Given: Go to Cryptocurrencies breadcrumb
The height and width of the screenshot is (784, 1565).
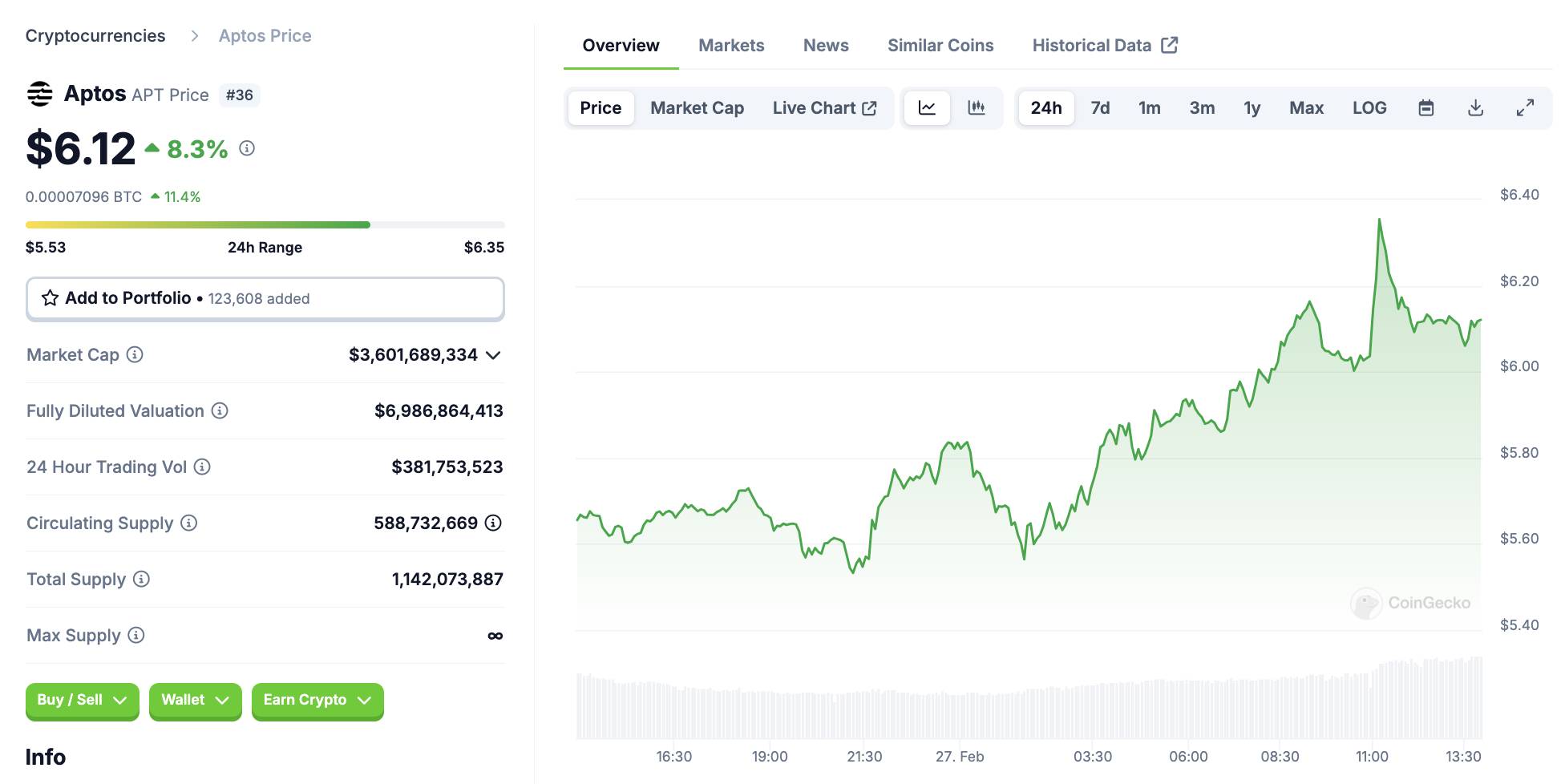Looking at the screenshot, I should coord(95,36).
